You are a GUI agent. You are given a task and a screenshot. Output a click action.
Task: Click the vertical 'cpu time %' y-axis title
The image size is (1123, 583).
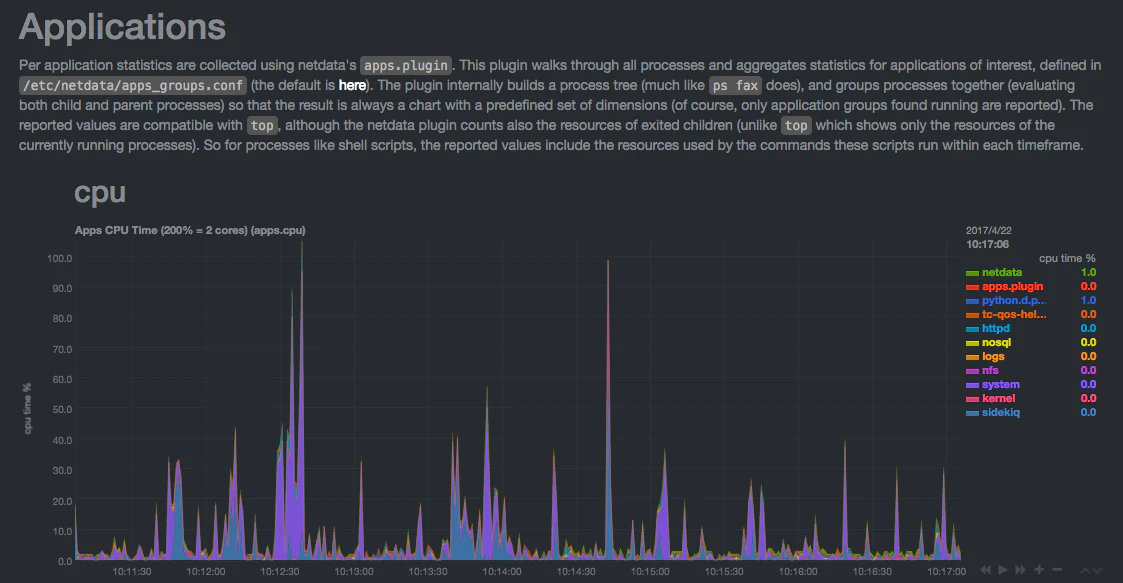28,408
